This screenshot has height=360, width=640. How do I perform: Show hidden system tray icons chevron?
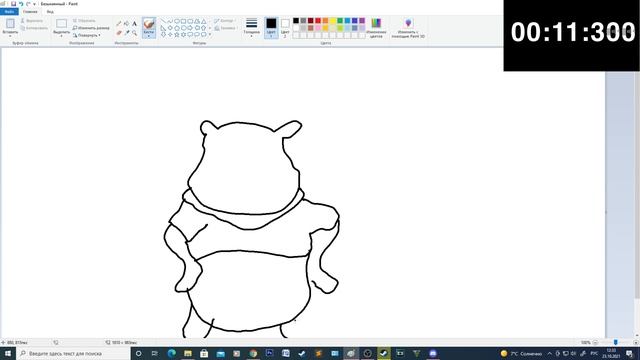550,353
